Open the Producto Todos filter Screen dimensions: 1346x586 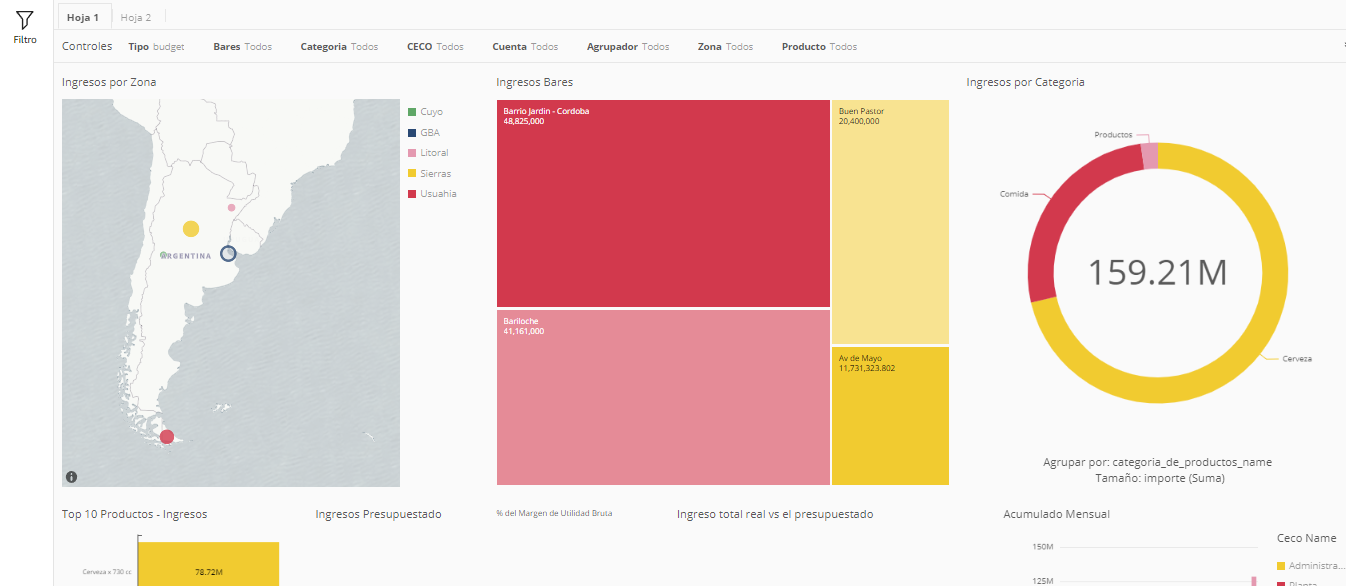(819, 47)
